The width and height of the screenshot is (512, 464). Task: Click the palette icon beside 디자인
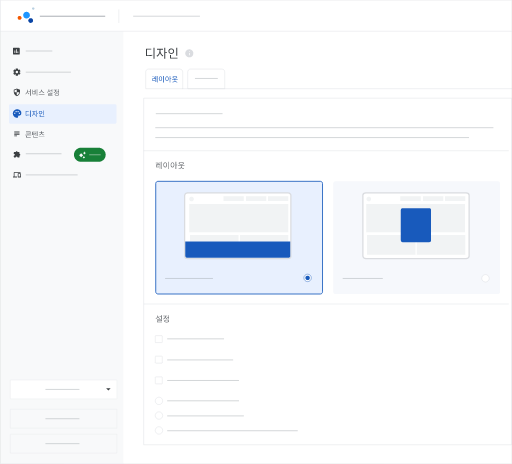[x=17, y=114]
